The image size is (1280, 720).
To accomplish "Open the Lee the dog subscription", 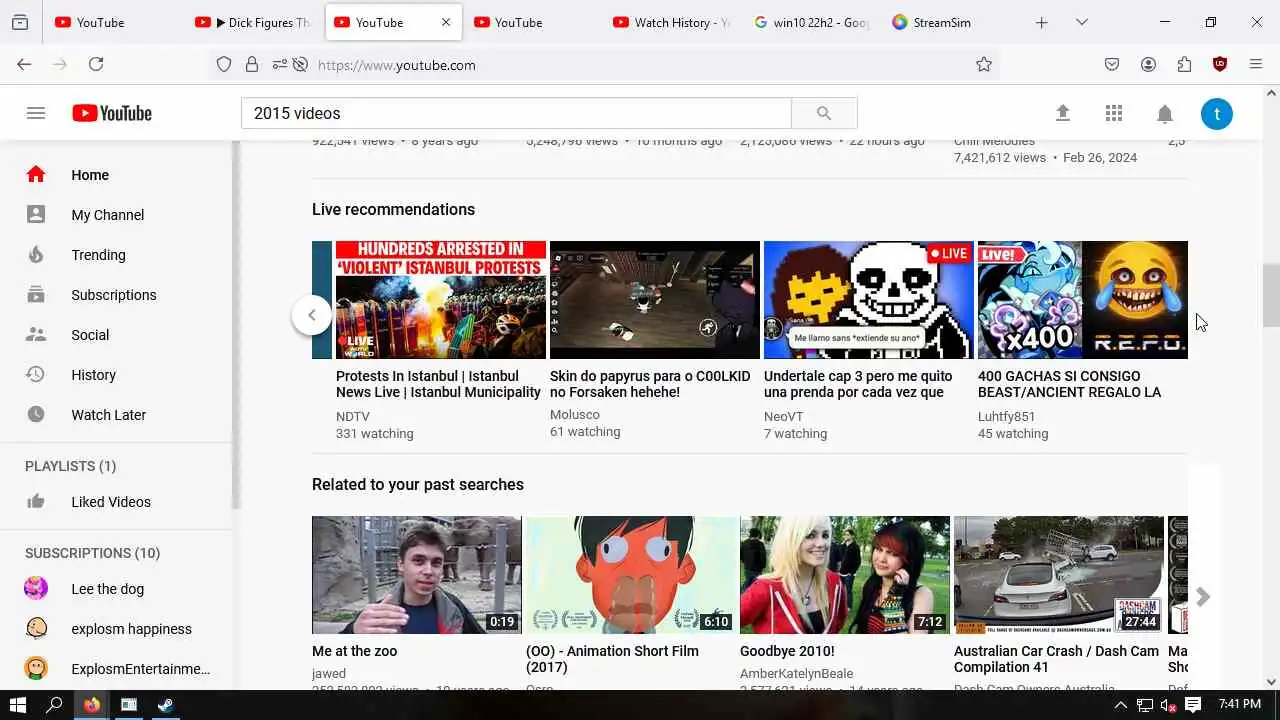I will tap(116, 589).
